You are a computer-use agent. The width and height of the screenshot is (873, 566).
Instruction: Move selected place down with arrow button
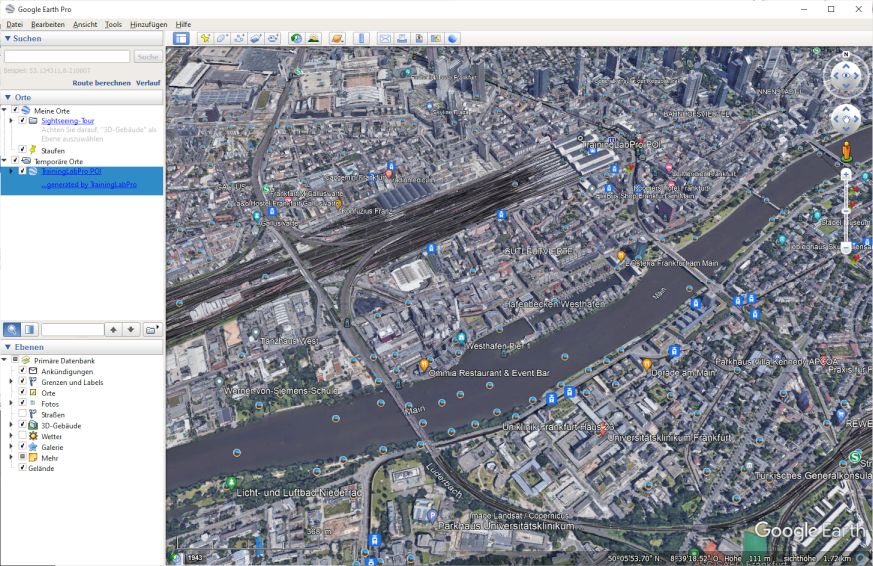coord(131,329)
